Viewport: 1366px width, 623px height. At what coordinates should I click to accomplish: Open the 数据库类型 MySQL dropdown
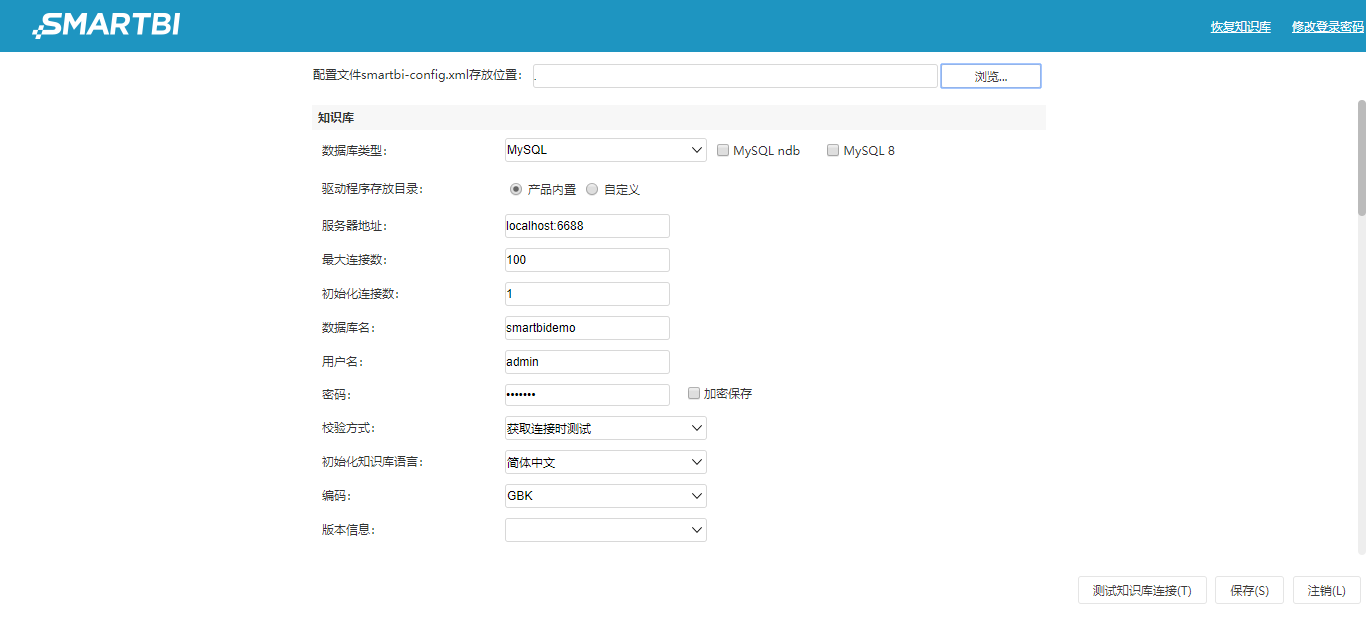tap(606, 150)
